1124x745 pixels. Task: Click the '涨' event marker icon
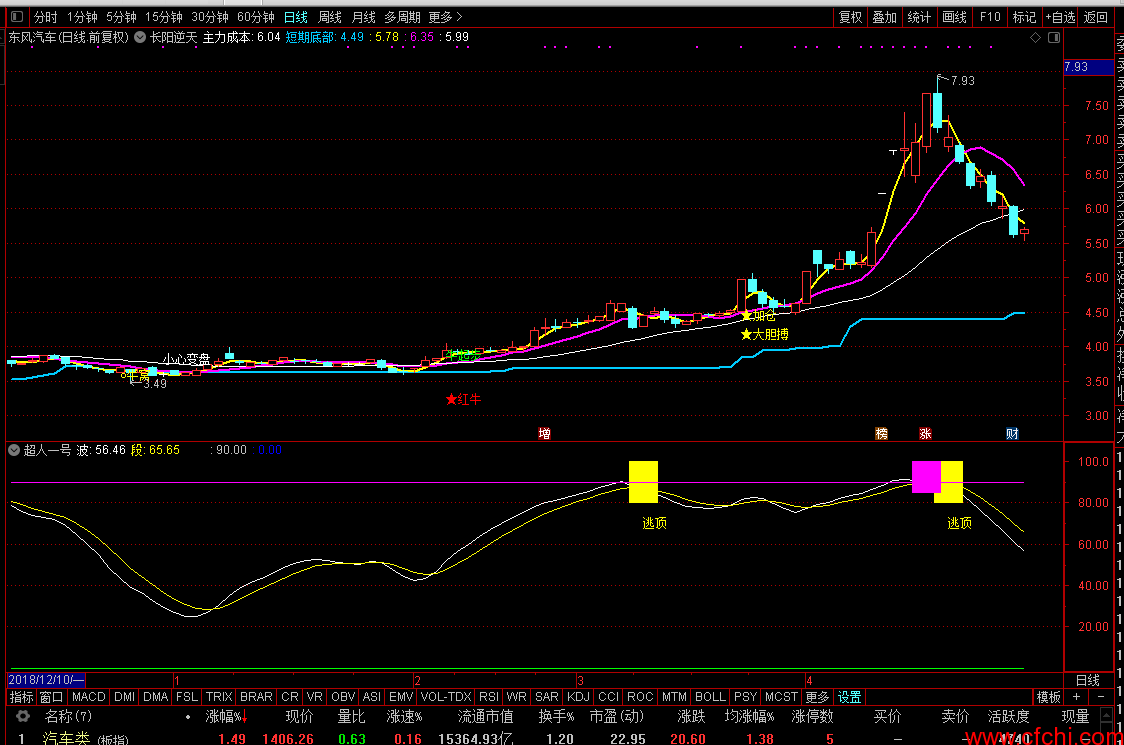click(x=925, y=434)
